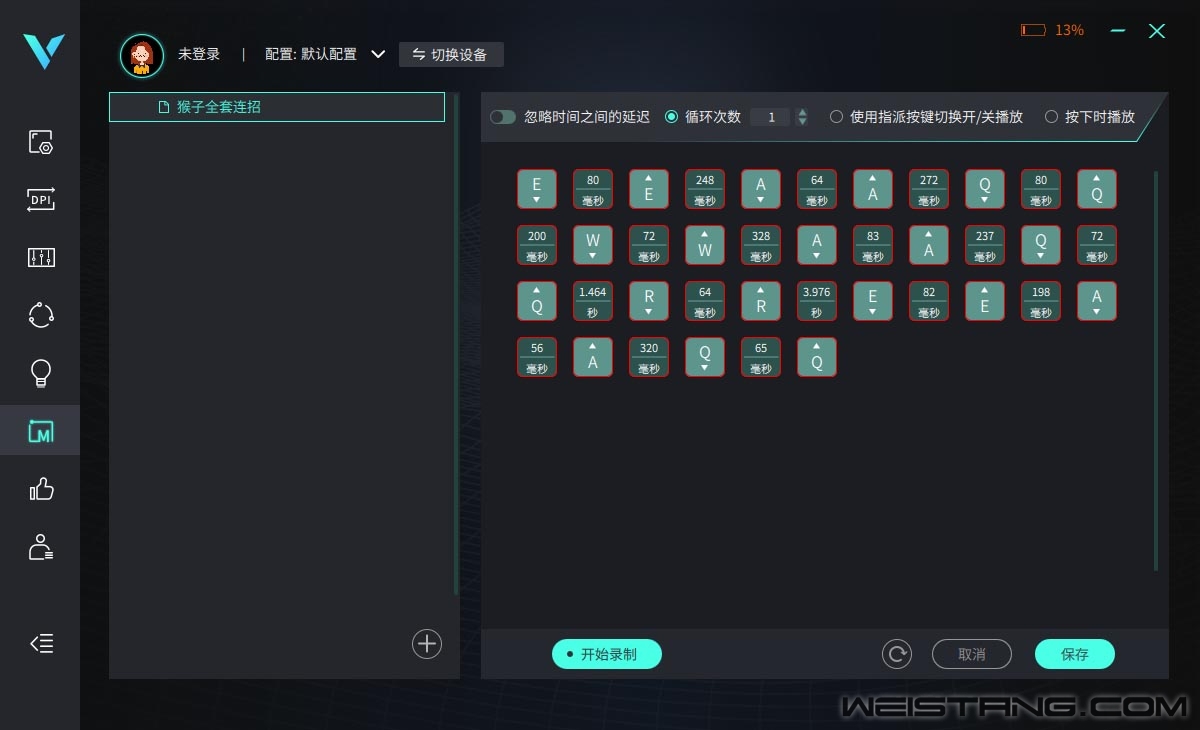Open the macro manager sidebar icon
The width and height of the screenshot is (1200, 730).
point(41,432)
